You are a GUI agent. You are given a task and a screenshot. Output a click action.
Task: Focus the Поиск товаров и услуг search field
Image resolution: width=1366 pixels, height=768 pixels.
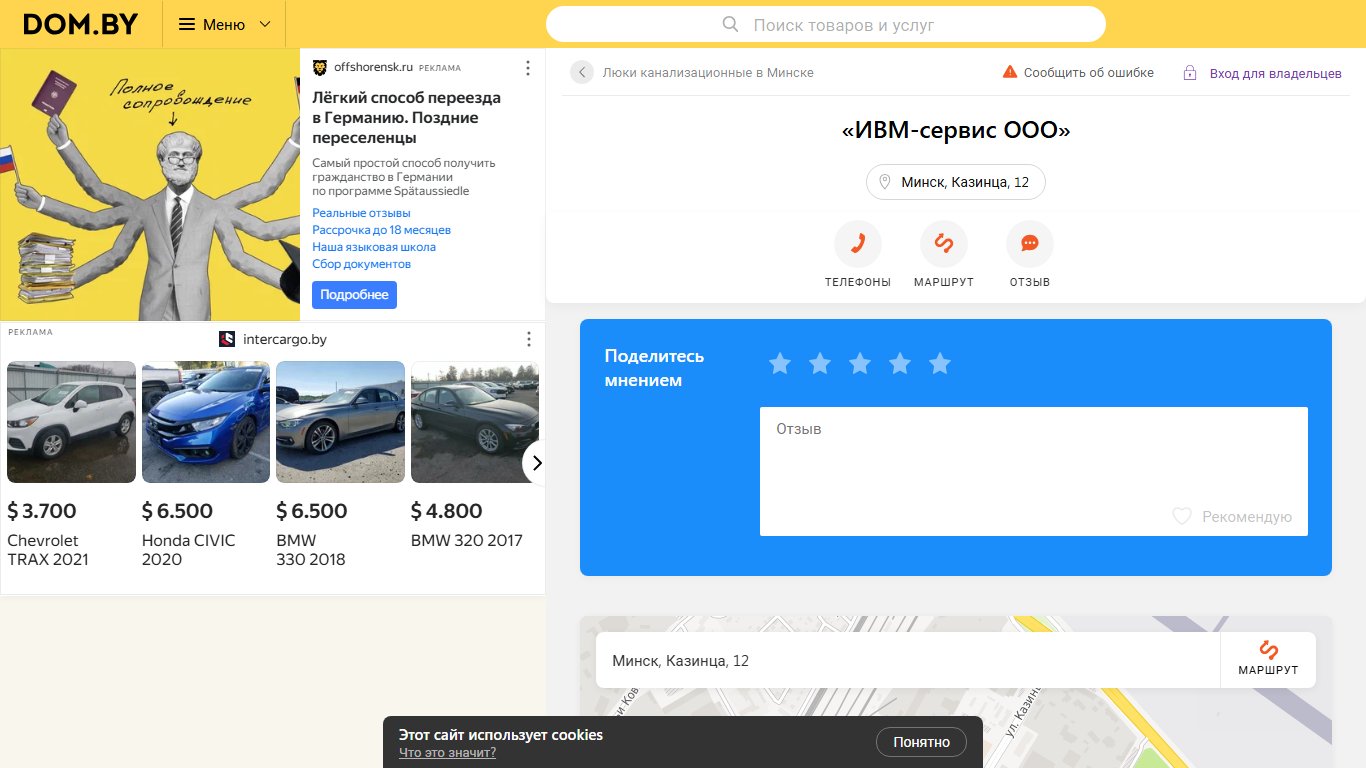click(826, 24)
